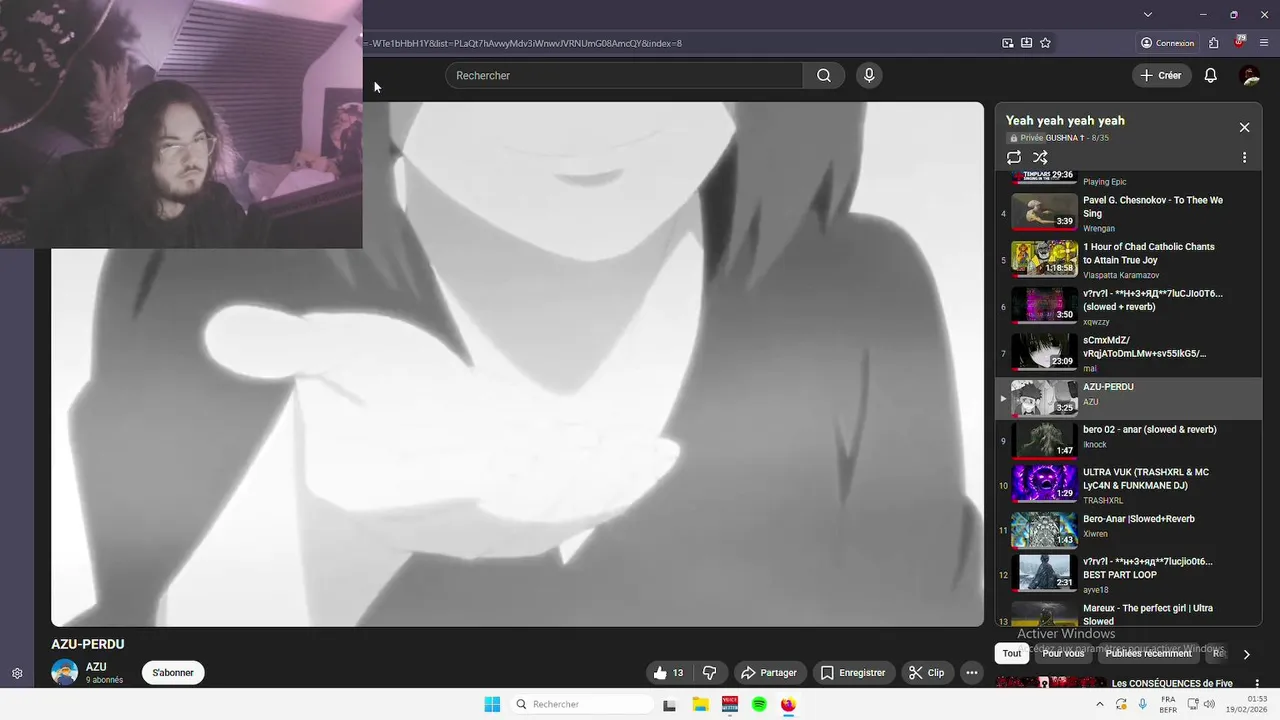Select the Pour vous filter chip

coord(1063,654)
